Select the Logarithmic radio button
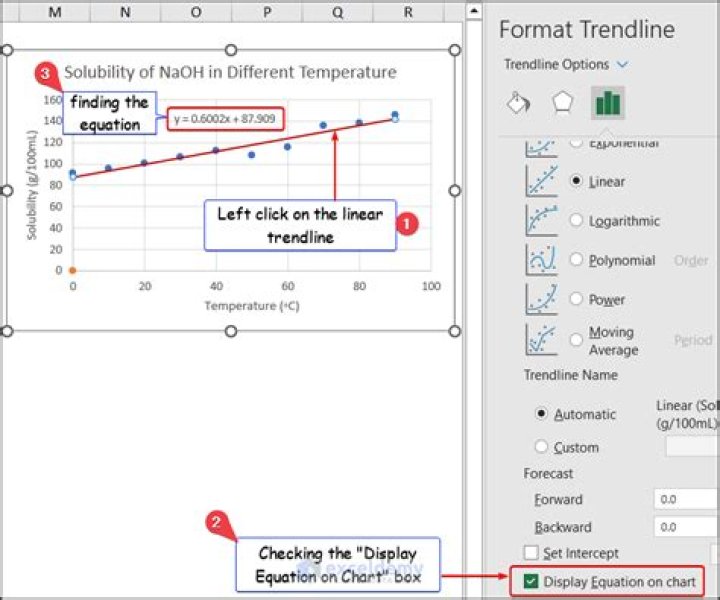720x600 pixels. 576,221
